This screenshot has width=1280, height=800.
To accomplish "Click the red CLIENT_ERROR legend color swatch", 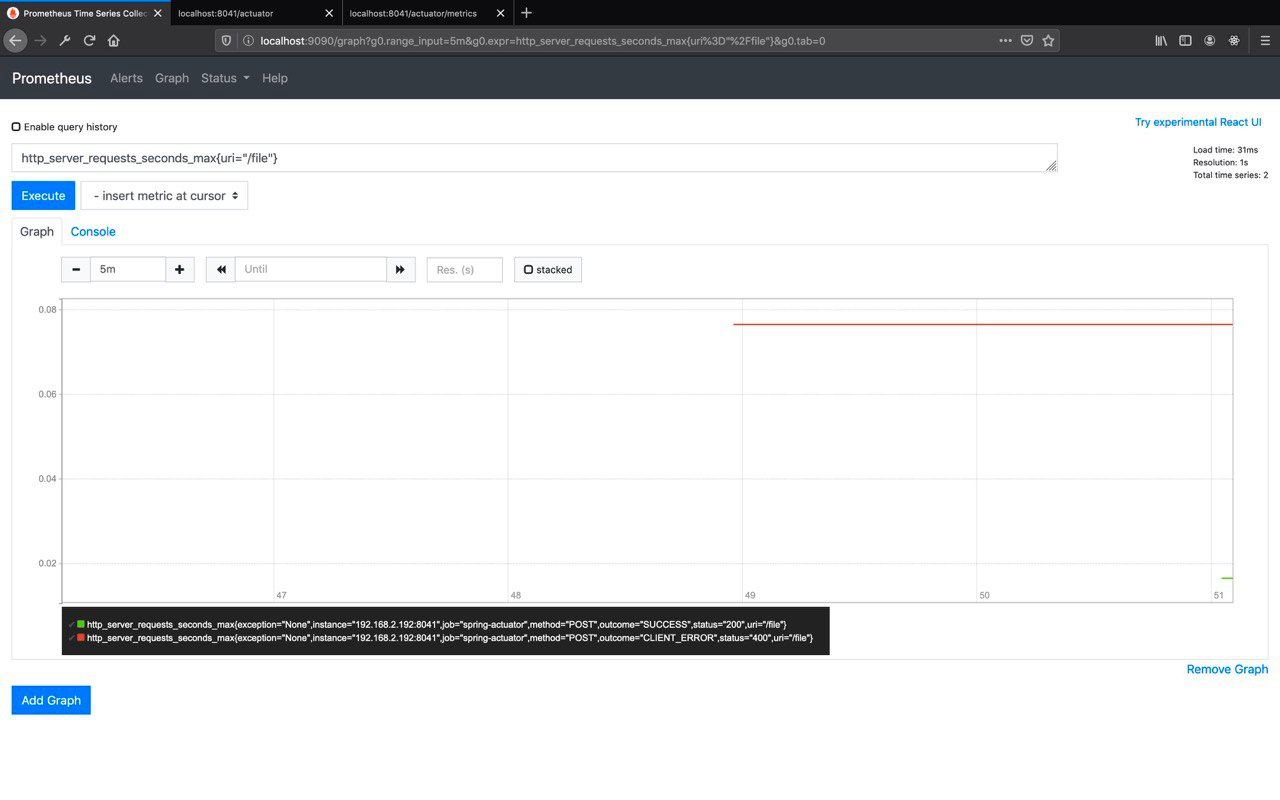I will click(81, 637).
